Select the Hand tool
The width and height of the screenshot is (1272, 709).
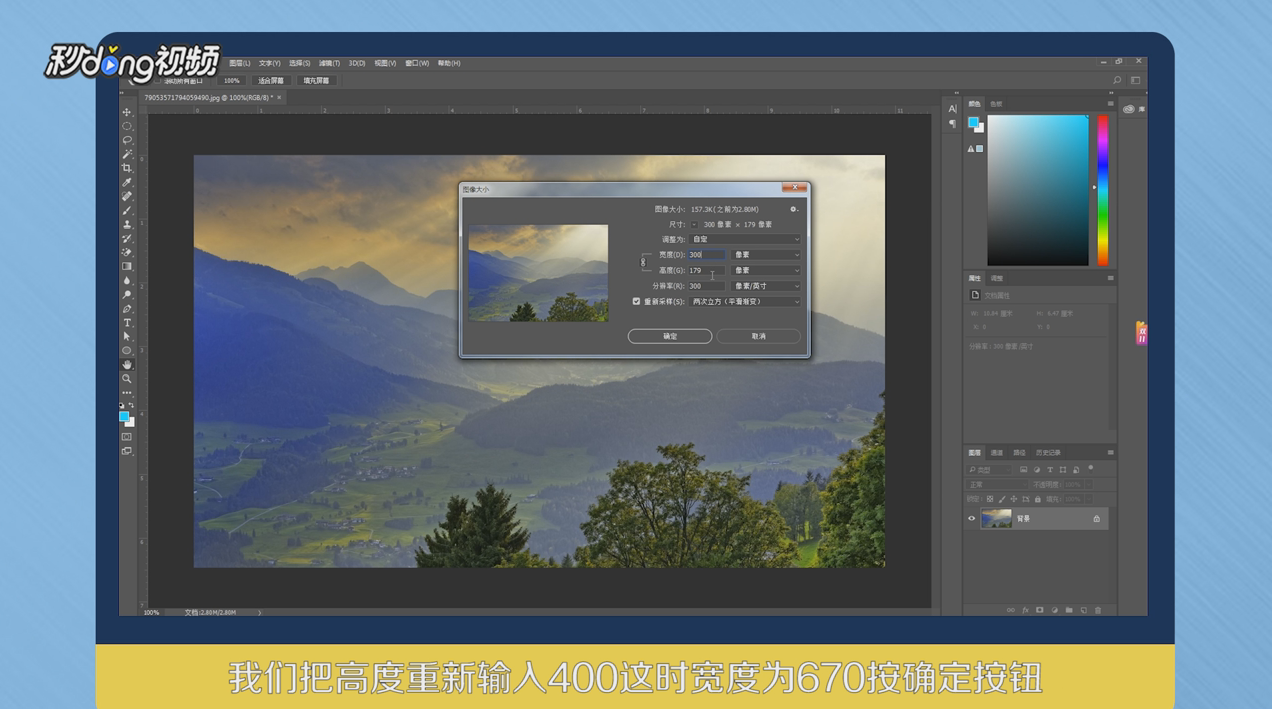(x=127, y=364)
